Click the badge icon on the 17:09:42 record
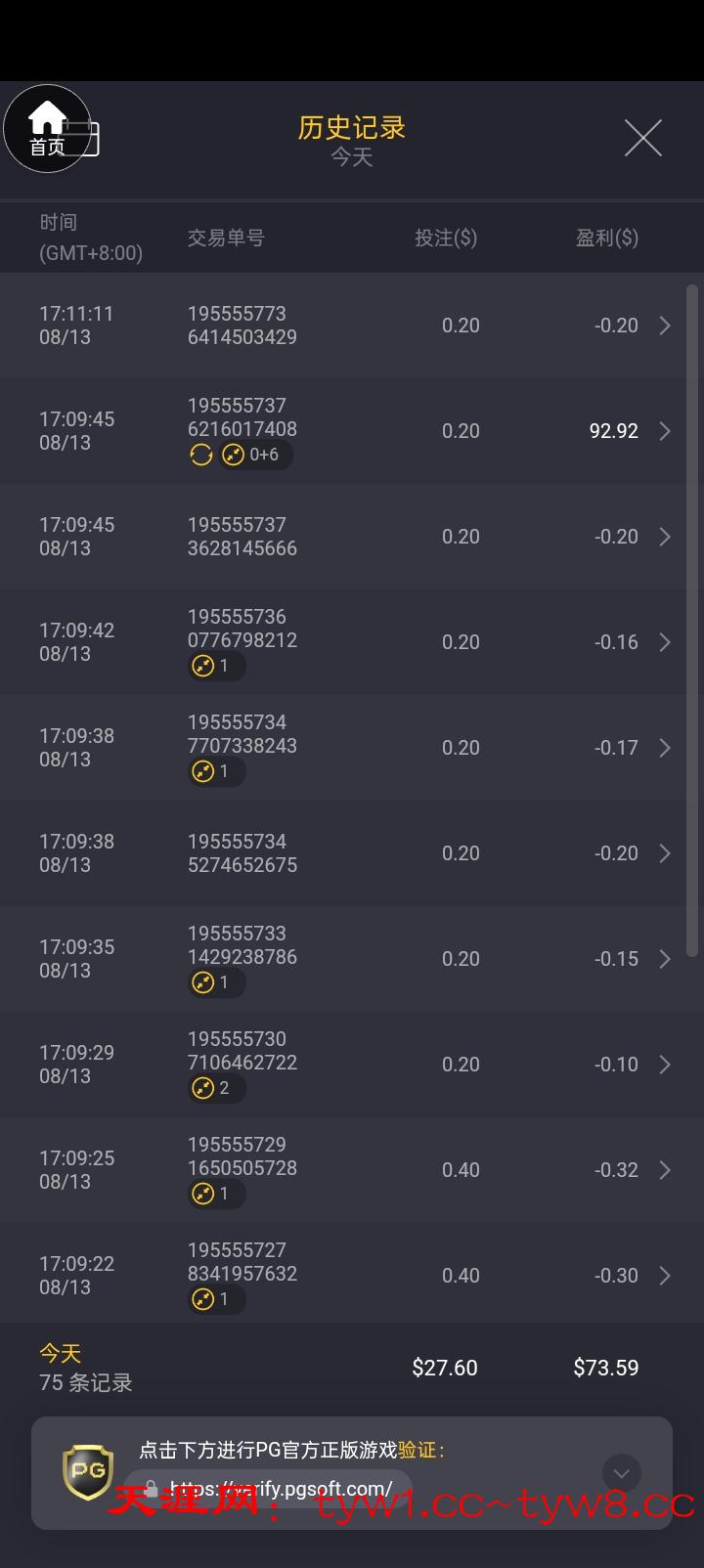 tap(203, 666)
